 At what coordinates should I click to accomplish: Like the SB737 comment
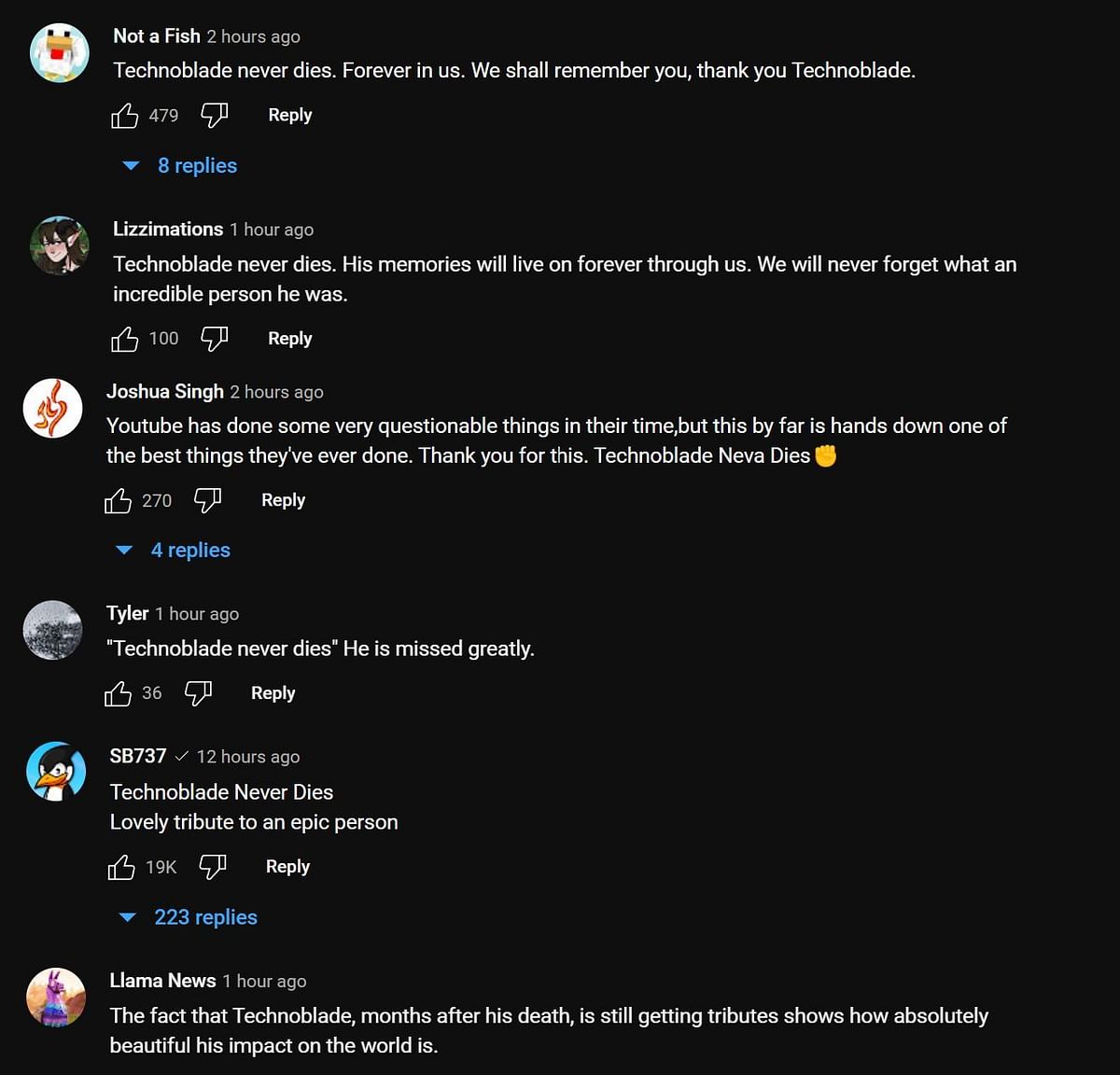point(121,867)
